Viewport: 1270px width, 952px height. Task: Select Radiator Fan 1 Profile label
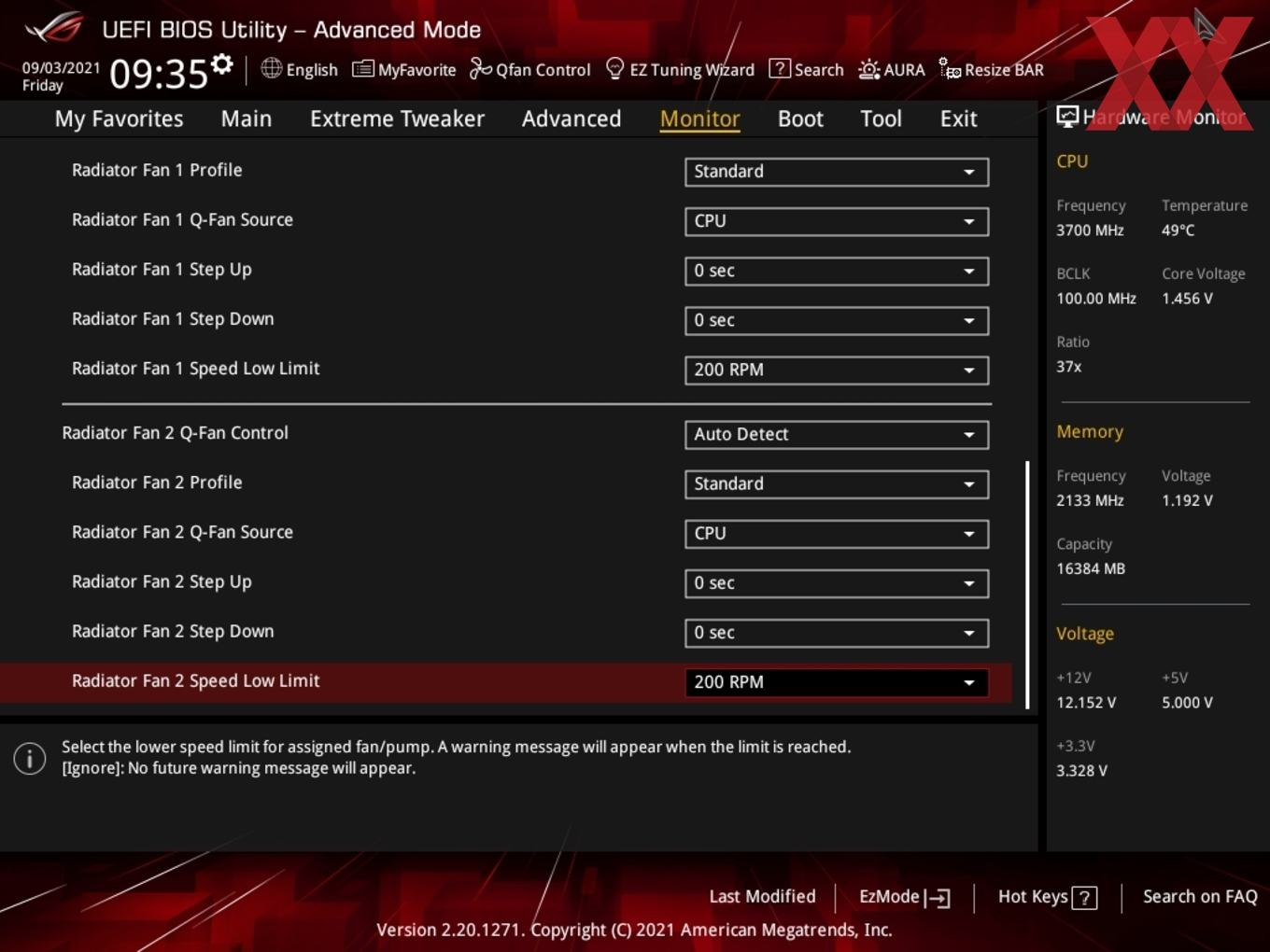(157, 170)
